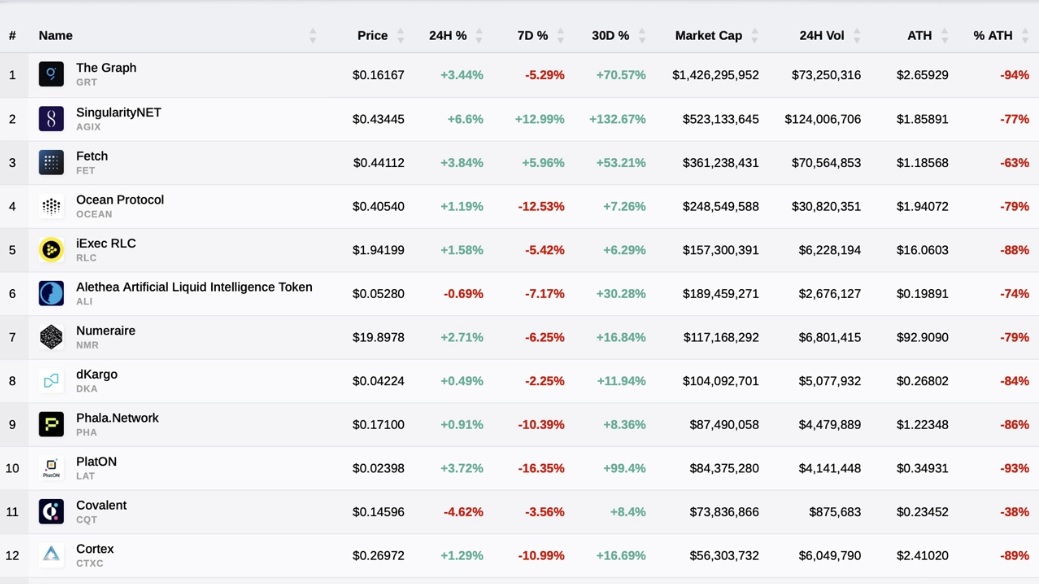The height and width of the screenshot is (584, 1039).
Task: Select Ocean Protocol 7D change -12.53%
Action: click(x=541, y=207)
